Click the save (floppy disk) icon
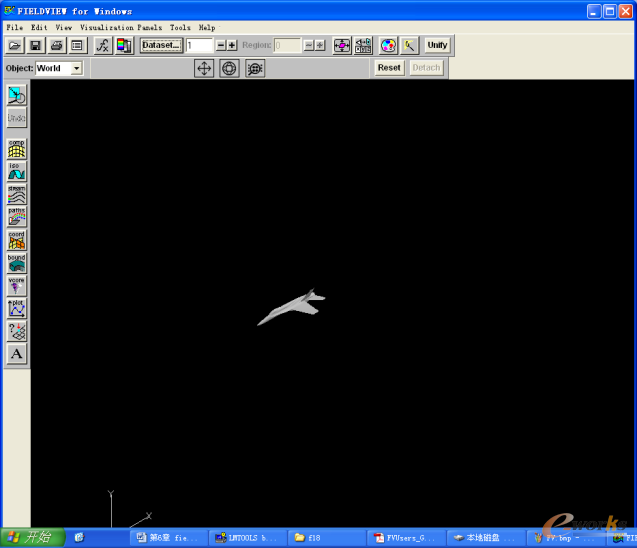The height and width of the screenshot is (548, 637). 36,45
